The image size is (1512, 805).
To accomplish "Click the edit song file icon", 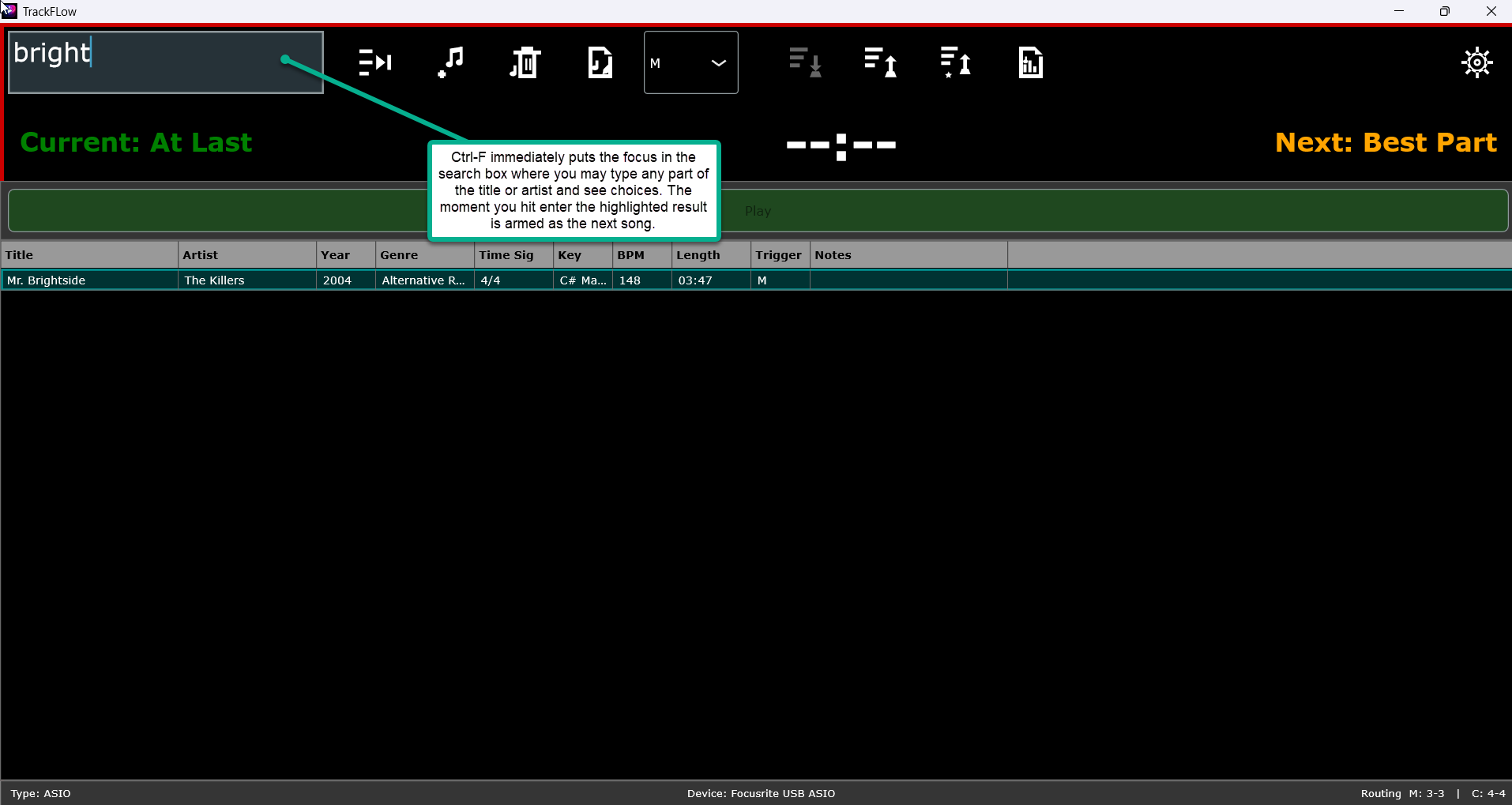I will pos(600,62).
